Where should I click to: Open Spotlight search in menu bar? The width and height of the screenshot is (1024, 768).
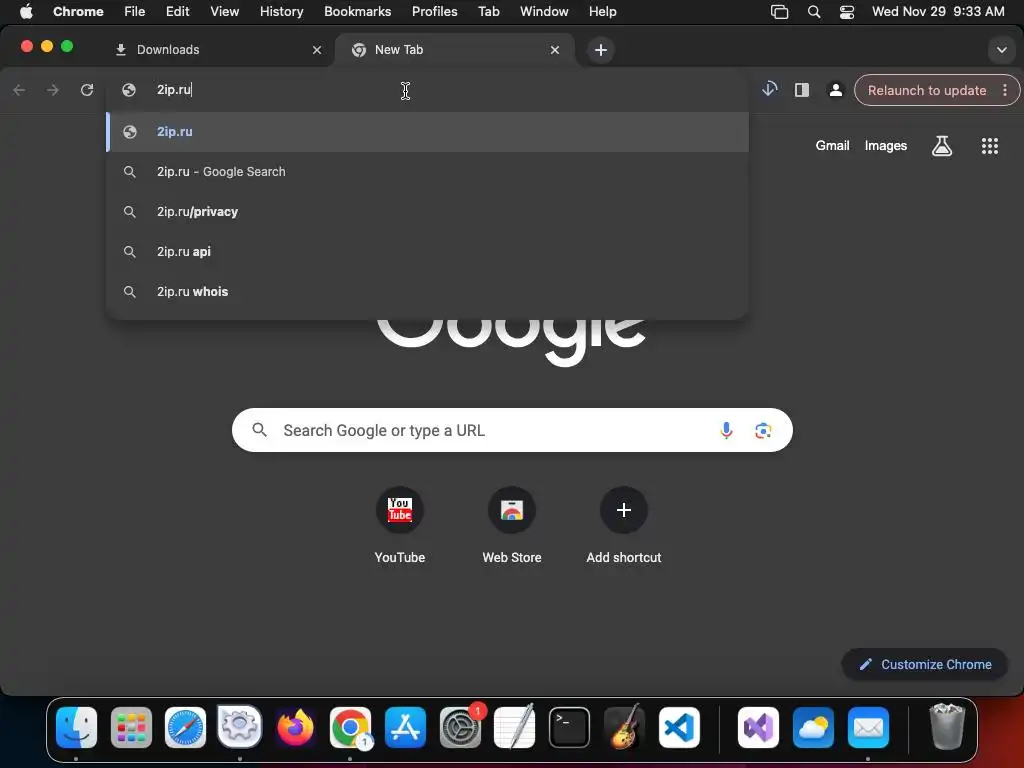[x=814, y=12]
